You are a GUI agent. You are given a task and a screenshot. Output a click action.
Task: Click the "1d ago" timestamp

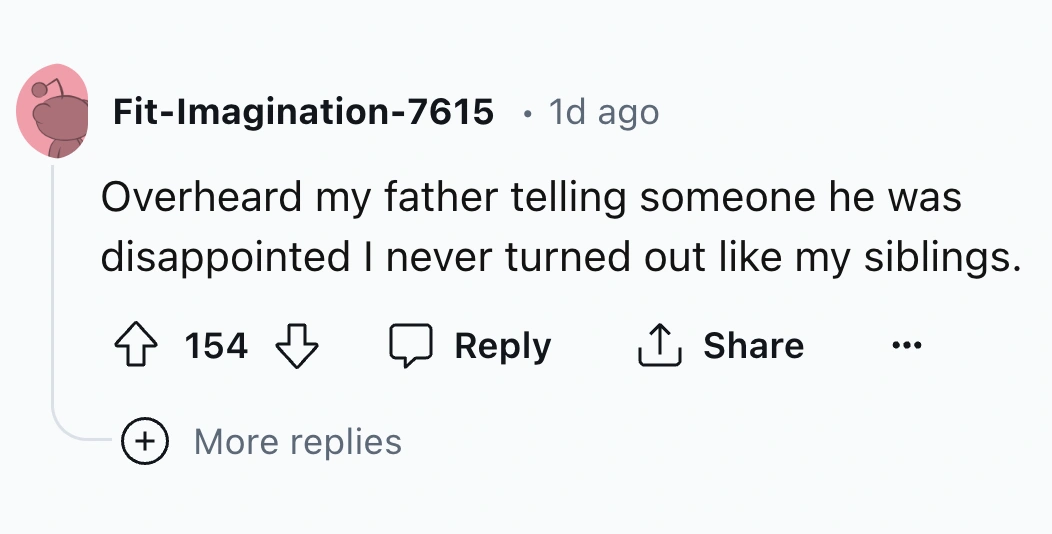(x=604, y=112)
